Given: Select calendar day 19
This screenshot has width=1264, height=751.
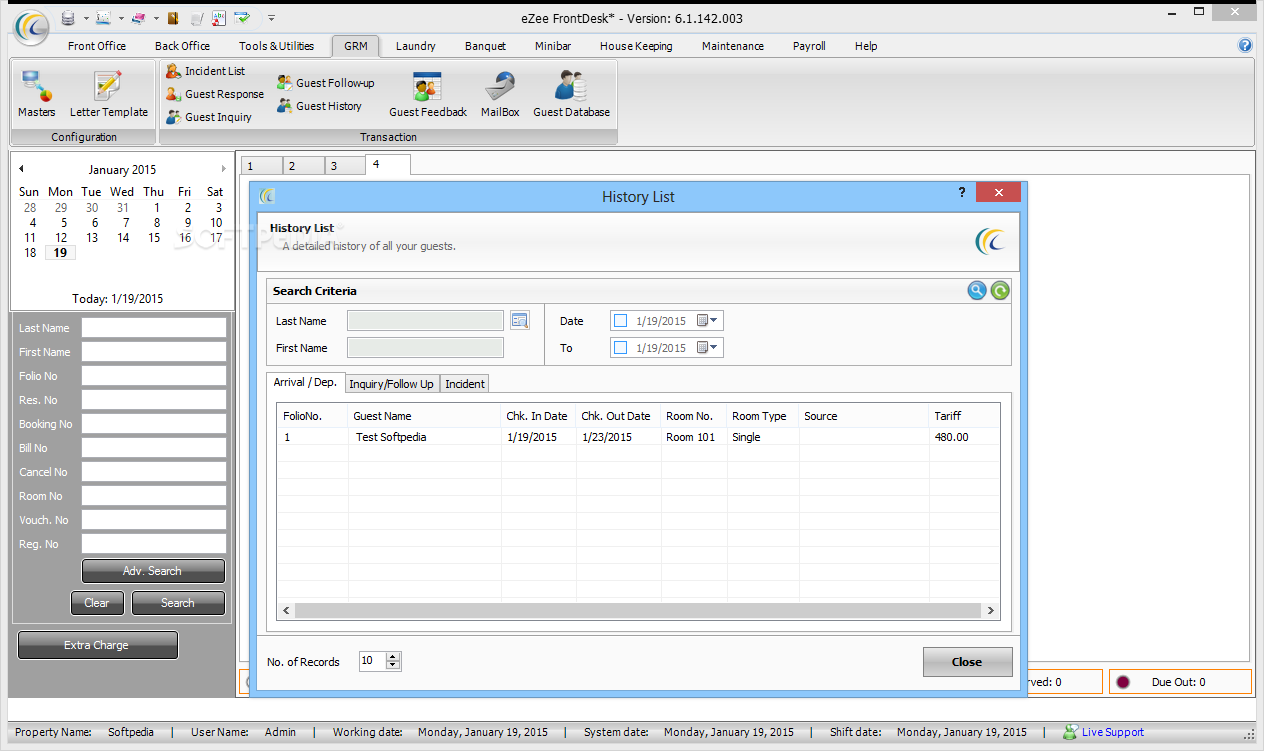Looking at the screenshot, I should point(61,253).
